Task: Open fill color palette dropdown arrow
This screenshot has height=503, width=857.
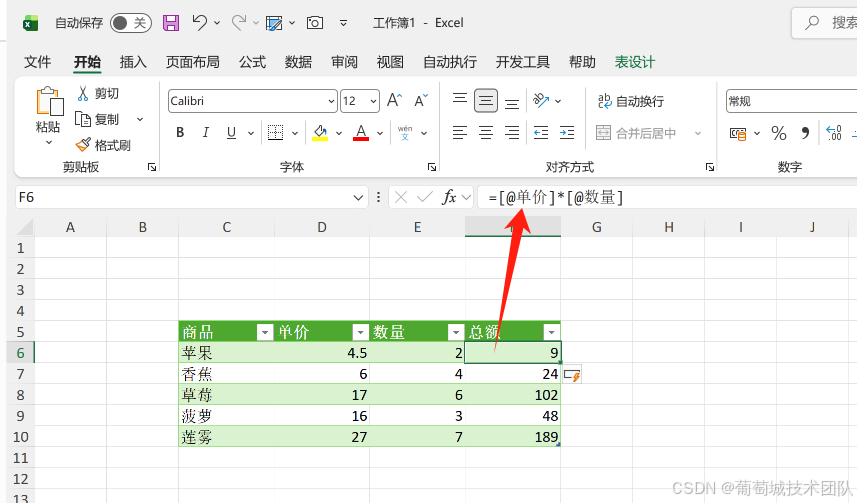Action: [338, 133]
